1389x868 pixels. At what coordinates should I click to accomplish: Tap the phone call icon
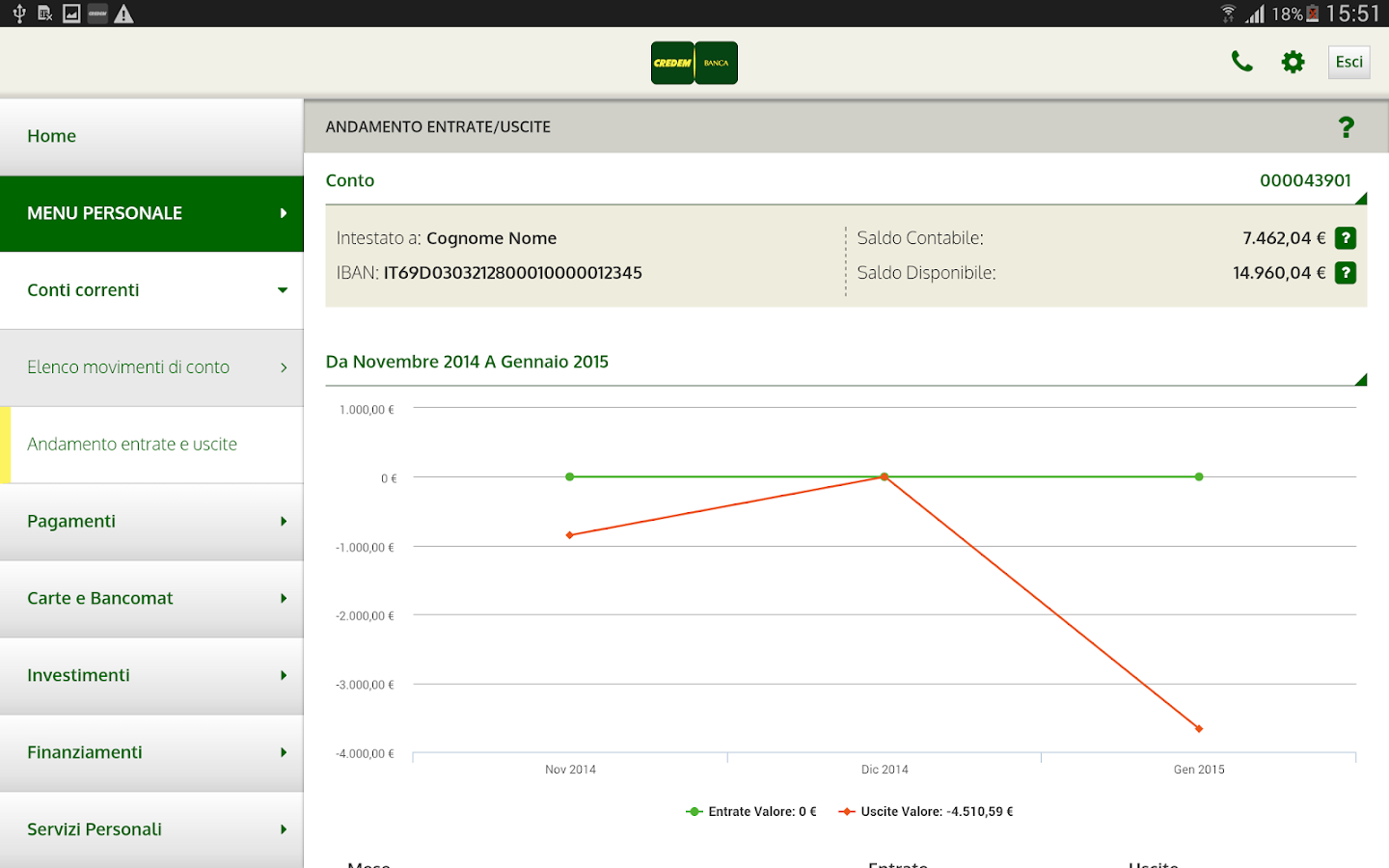pyautogui.click(x=1241, y=63)
